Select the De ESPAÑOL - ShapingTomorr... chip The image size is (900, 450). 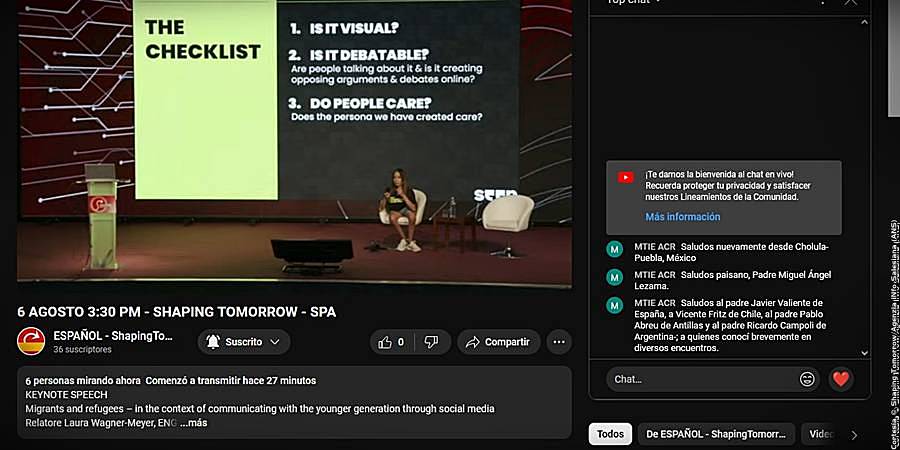(x=716, y=434)
